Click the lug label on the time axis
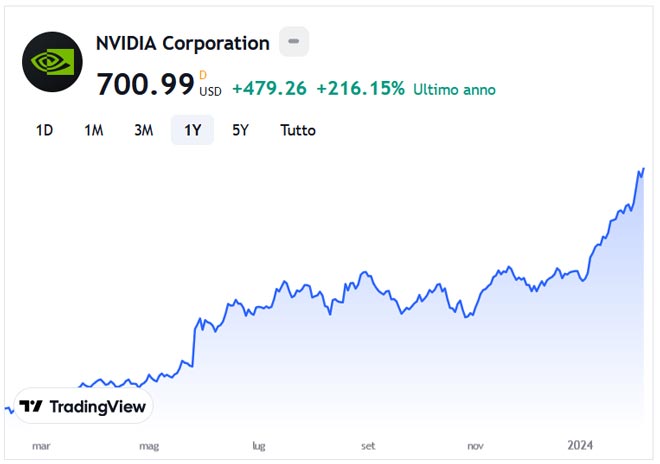Image resolution: width=660 pixels, height=464 pixels. click(x=259, y=446)
